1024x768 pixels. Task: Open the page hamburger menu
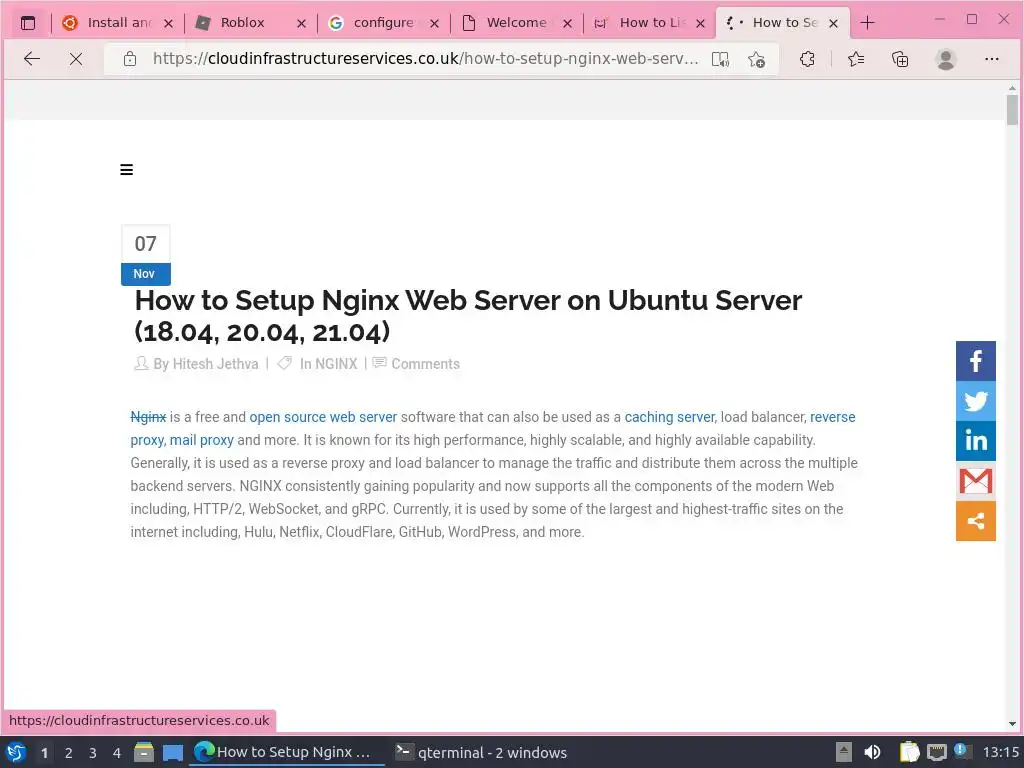coord(127,170)
